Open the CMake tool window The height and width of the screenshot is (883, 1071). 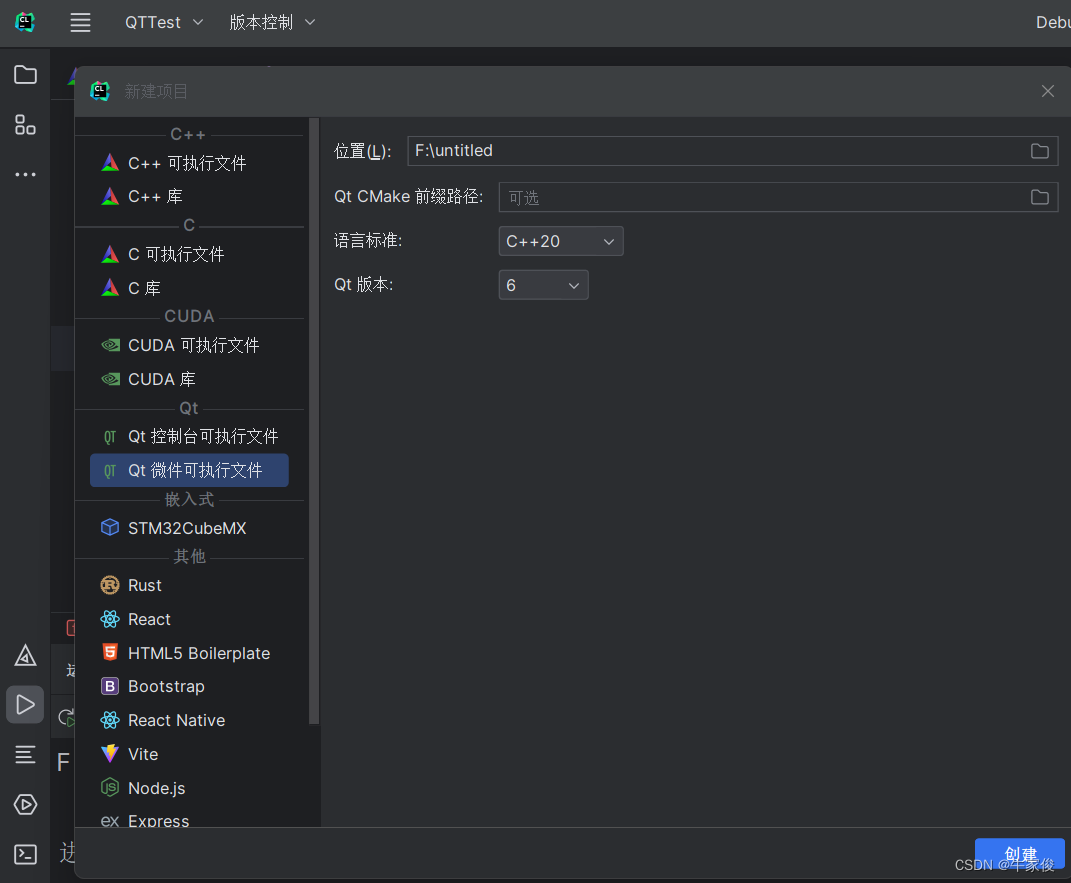tap(25, 656)
